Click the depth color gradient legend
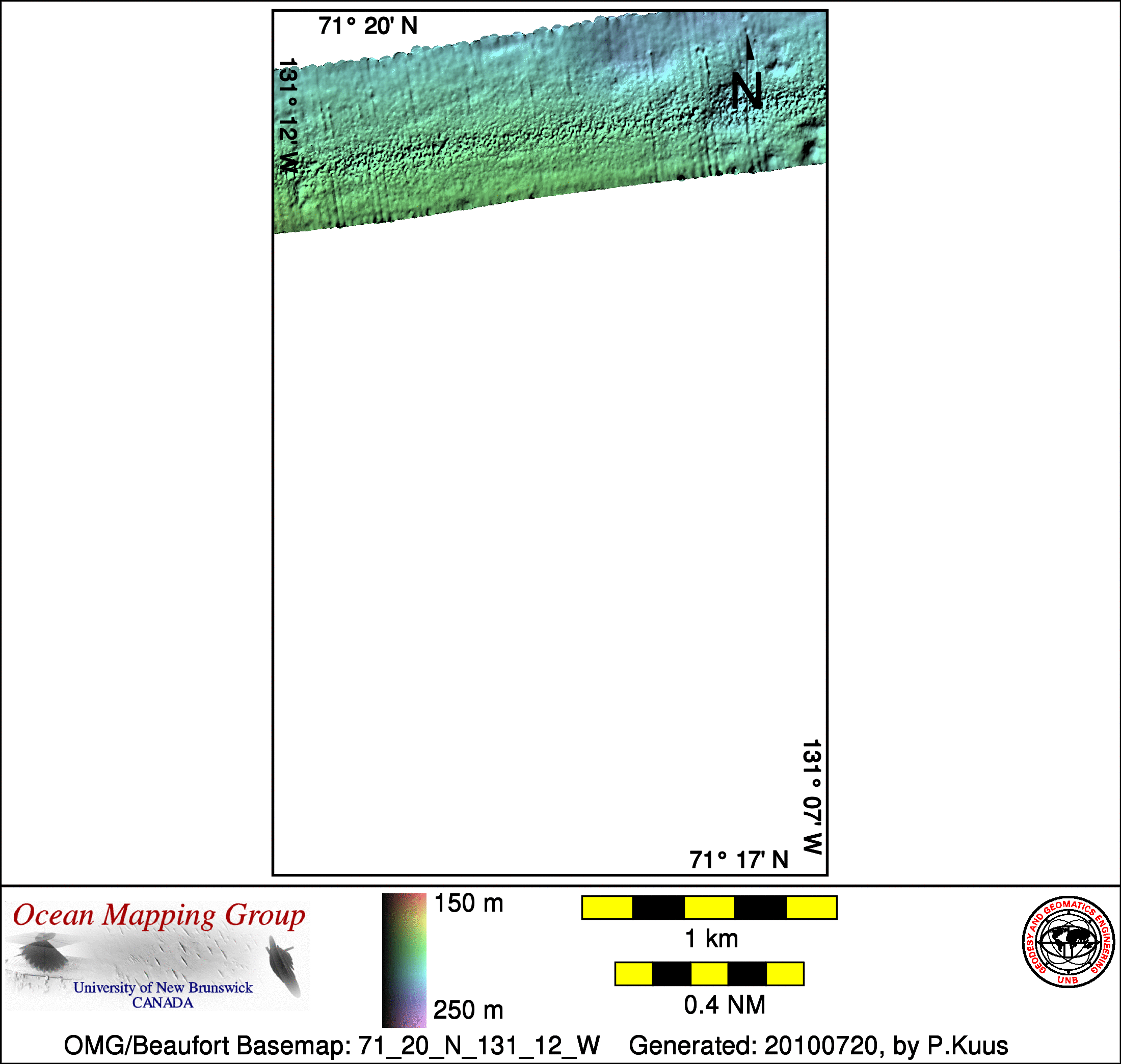The image size is (1121, 1064). pos(404,960)
